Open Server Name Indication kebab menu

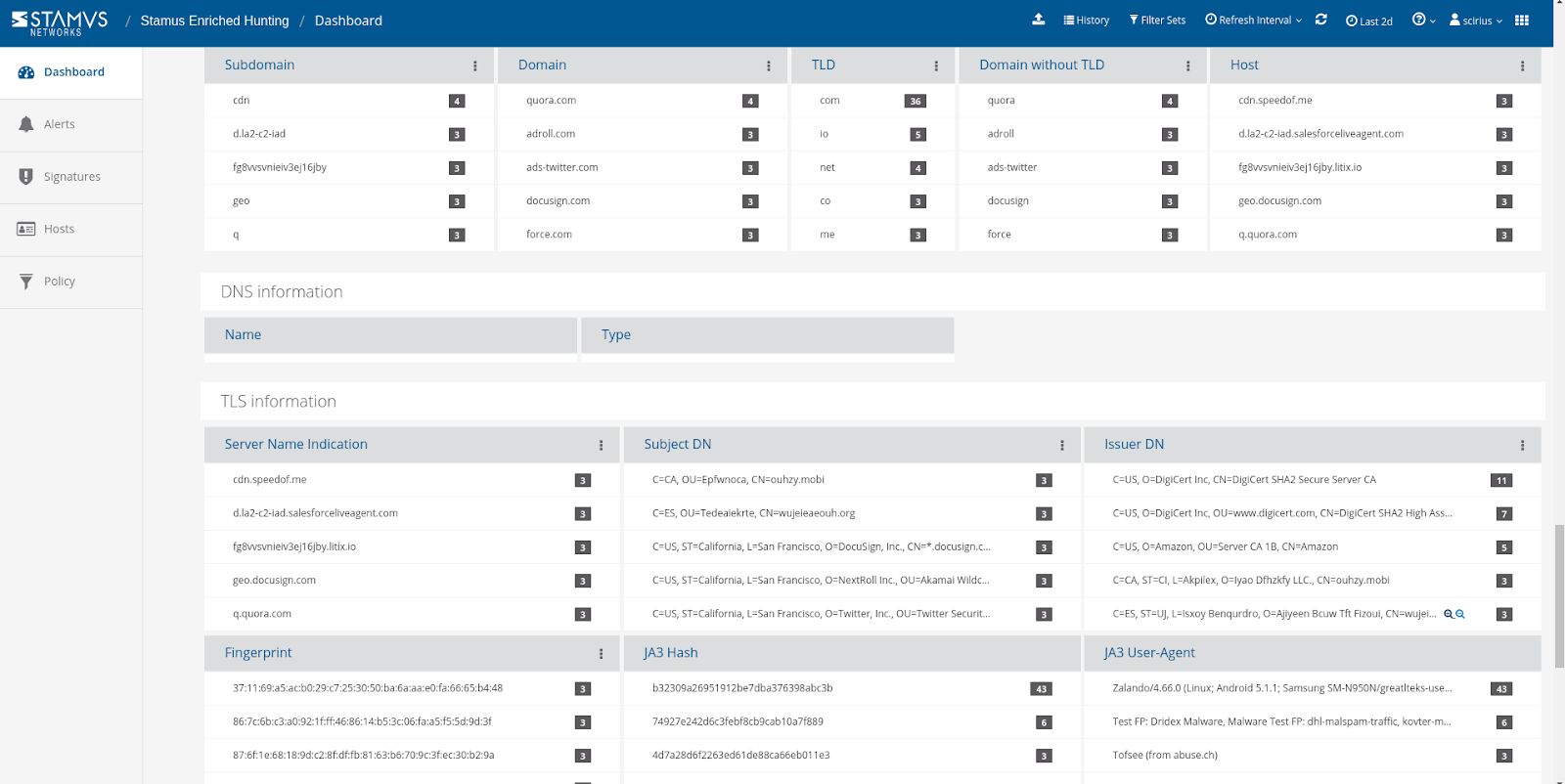click(601, 445)
